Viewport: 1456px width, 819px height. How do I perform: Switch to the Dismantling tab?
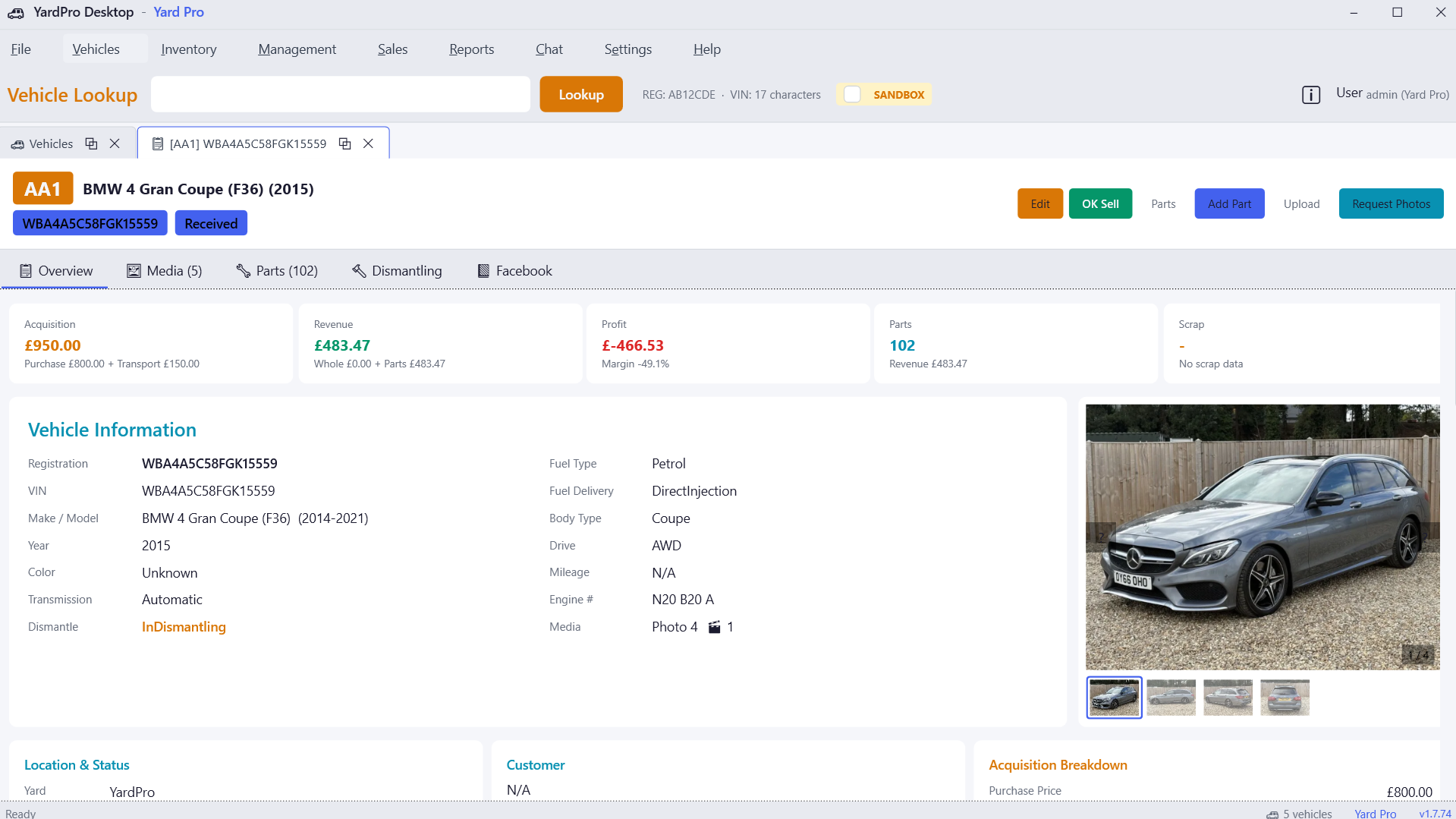pos(396,271)
